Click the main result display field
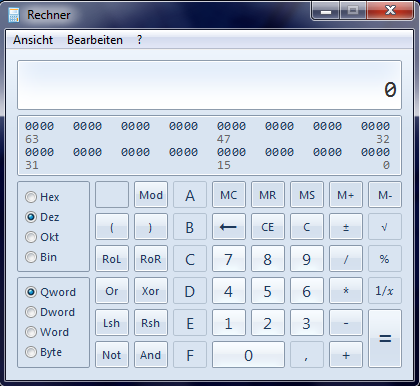 (x=209, y=85)
